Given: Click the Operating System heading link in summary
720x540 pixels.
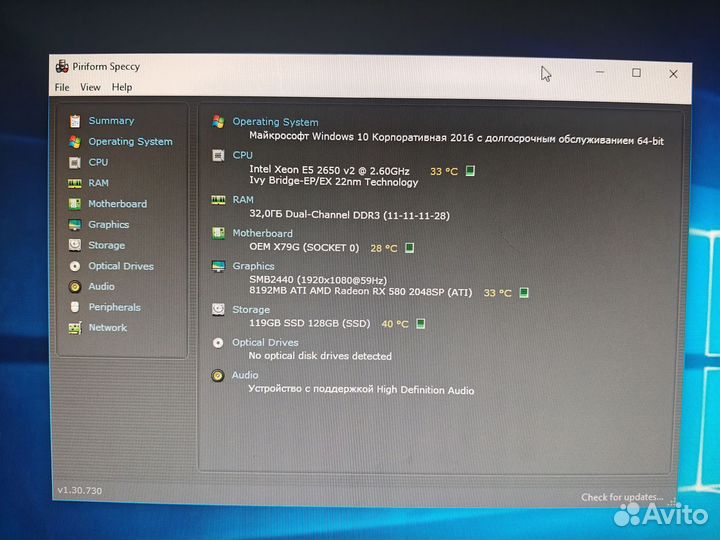Looking at the screenshot, I should click(275, 122).
